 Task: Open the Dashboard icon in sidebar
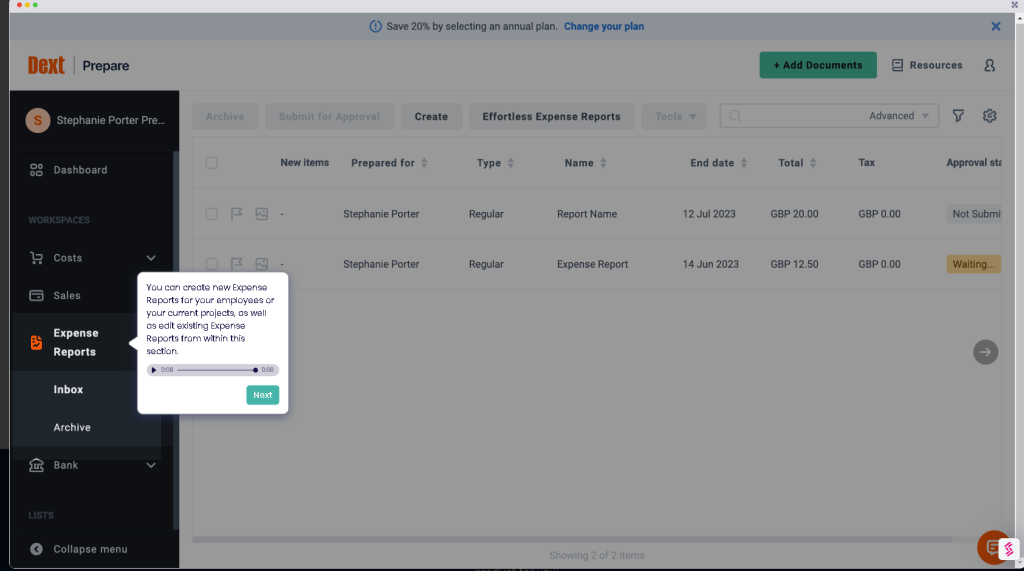pos(36,170)
